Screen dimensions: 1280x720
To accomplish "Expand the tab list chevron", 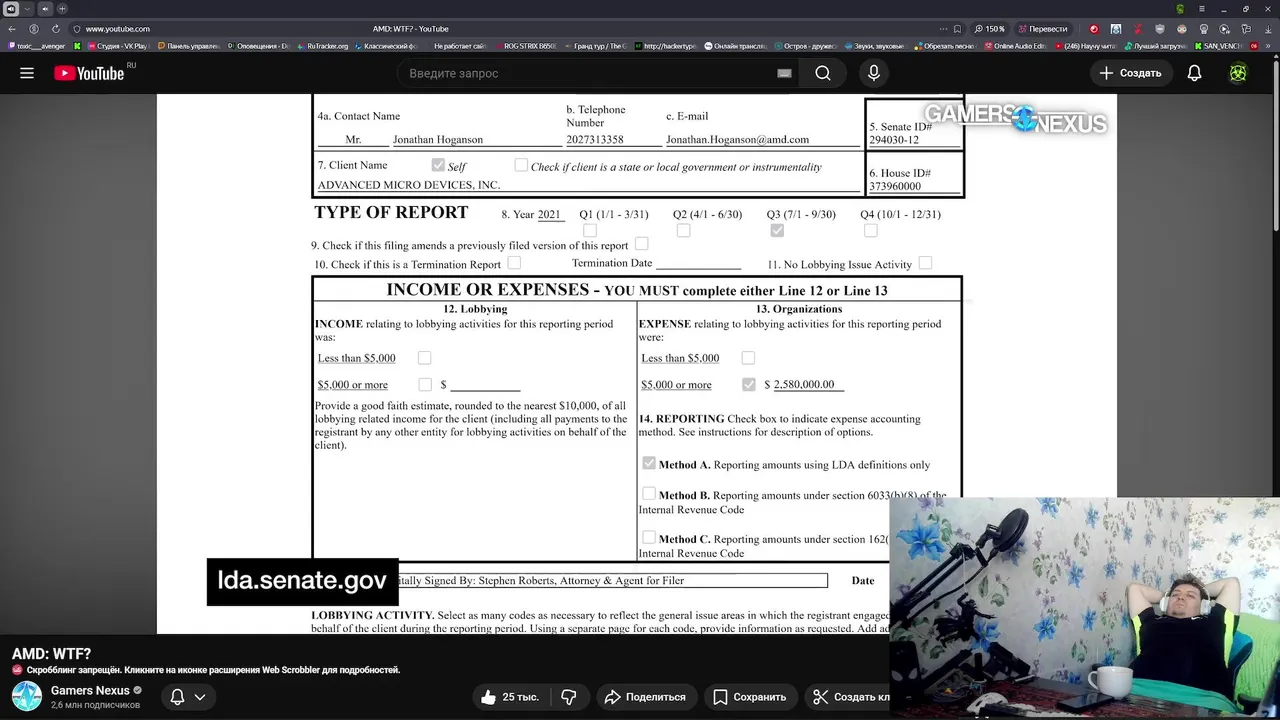I will (x=28, y=9).
